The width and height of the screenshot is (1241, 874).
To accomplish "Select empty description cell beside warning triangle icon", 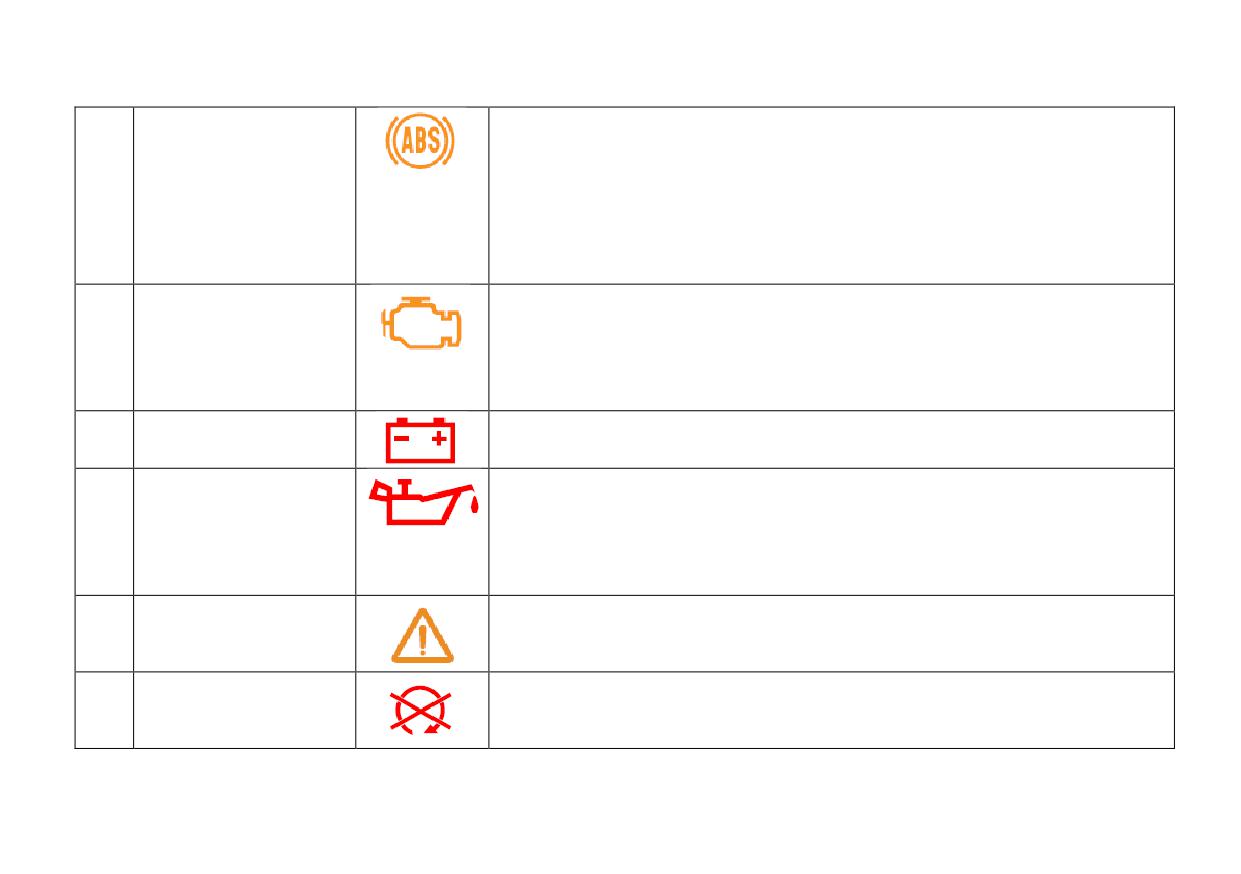I will click(831, 633).
